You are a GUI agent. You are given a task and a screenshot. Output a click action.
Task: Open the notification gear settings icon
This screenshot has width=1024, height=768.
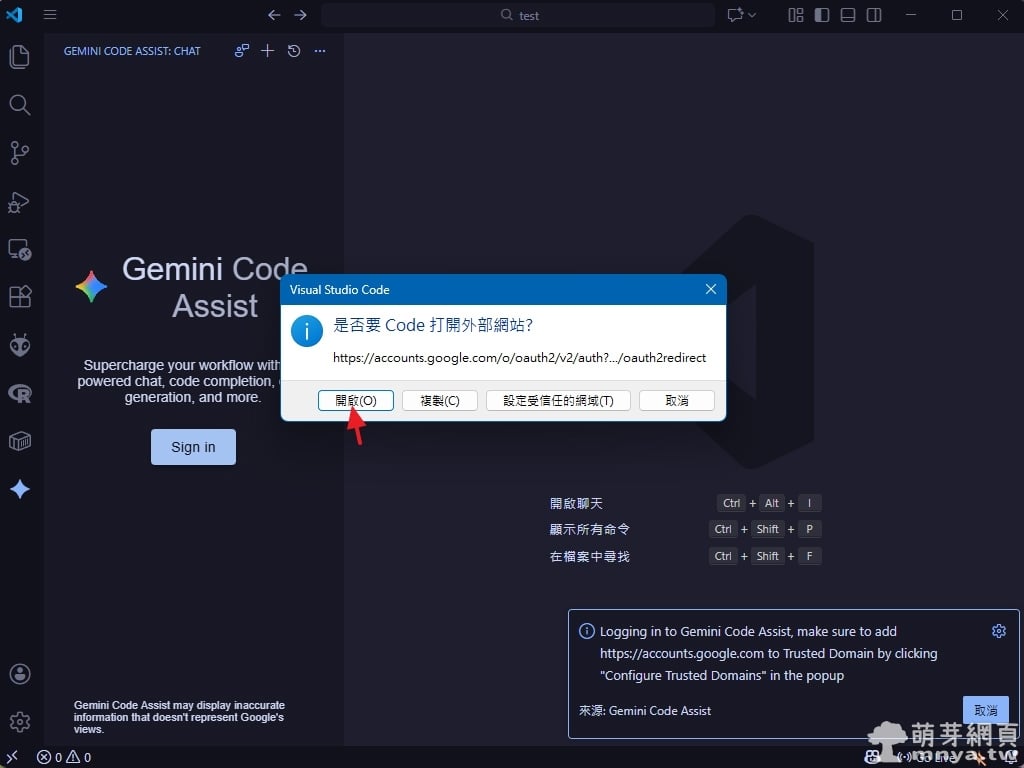click(998, 631)
